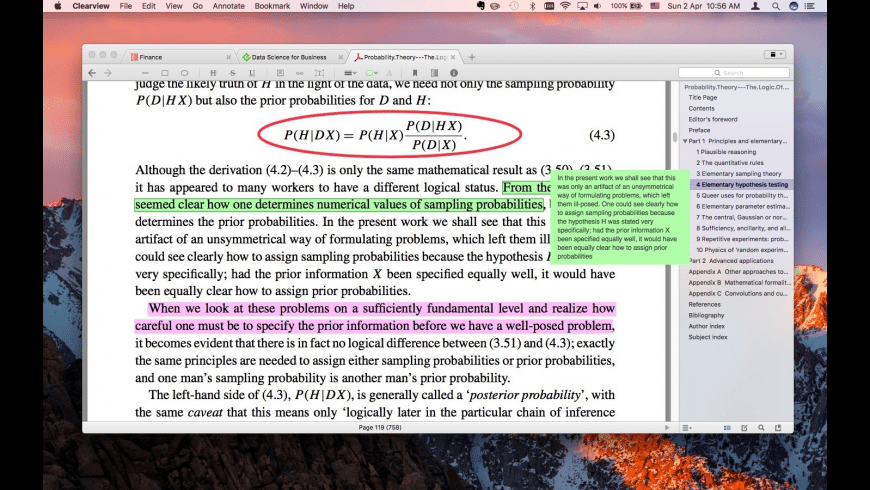870x490 pixels.
Task: Go to chapter 7 The central, Gaussian
Action: click(x=742, y=218)
